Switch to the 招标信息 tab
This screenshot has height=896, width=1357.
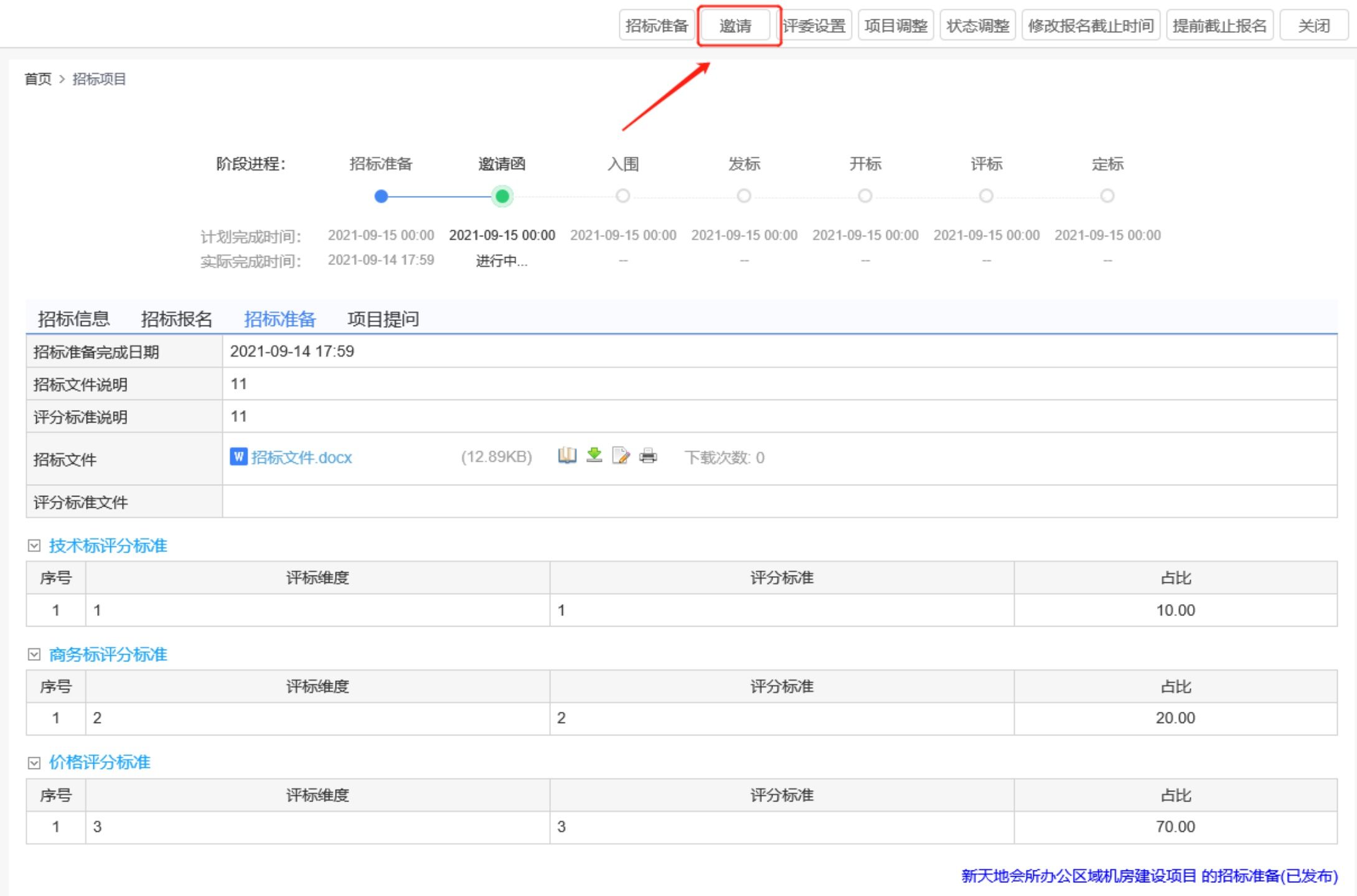pos(73,319)
